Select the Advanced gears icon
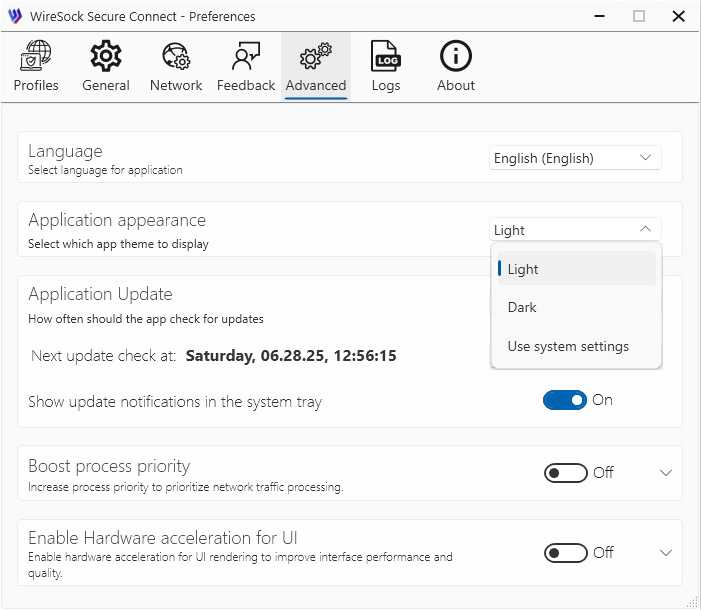The height and width of the screenshot is (610, 701). [x=316, y=55]
